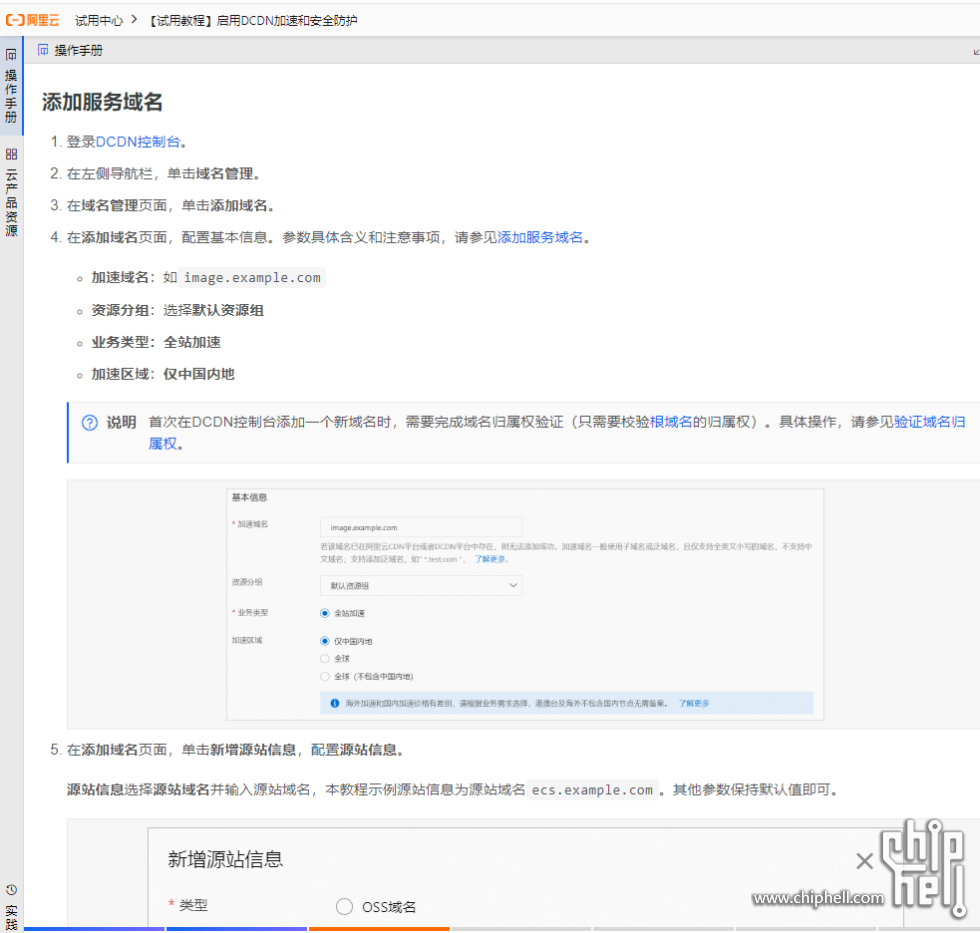The height and width of the screenshot is (933, 980).
Task: Close the 新增源站信息 dialog with X
Action: [864, 861]
